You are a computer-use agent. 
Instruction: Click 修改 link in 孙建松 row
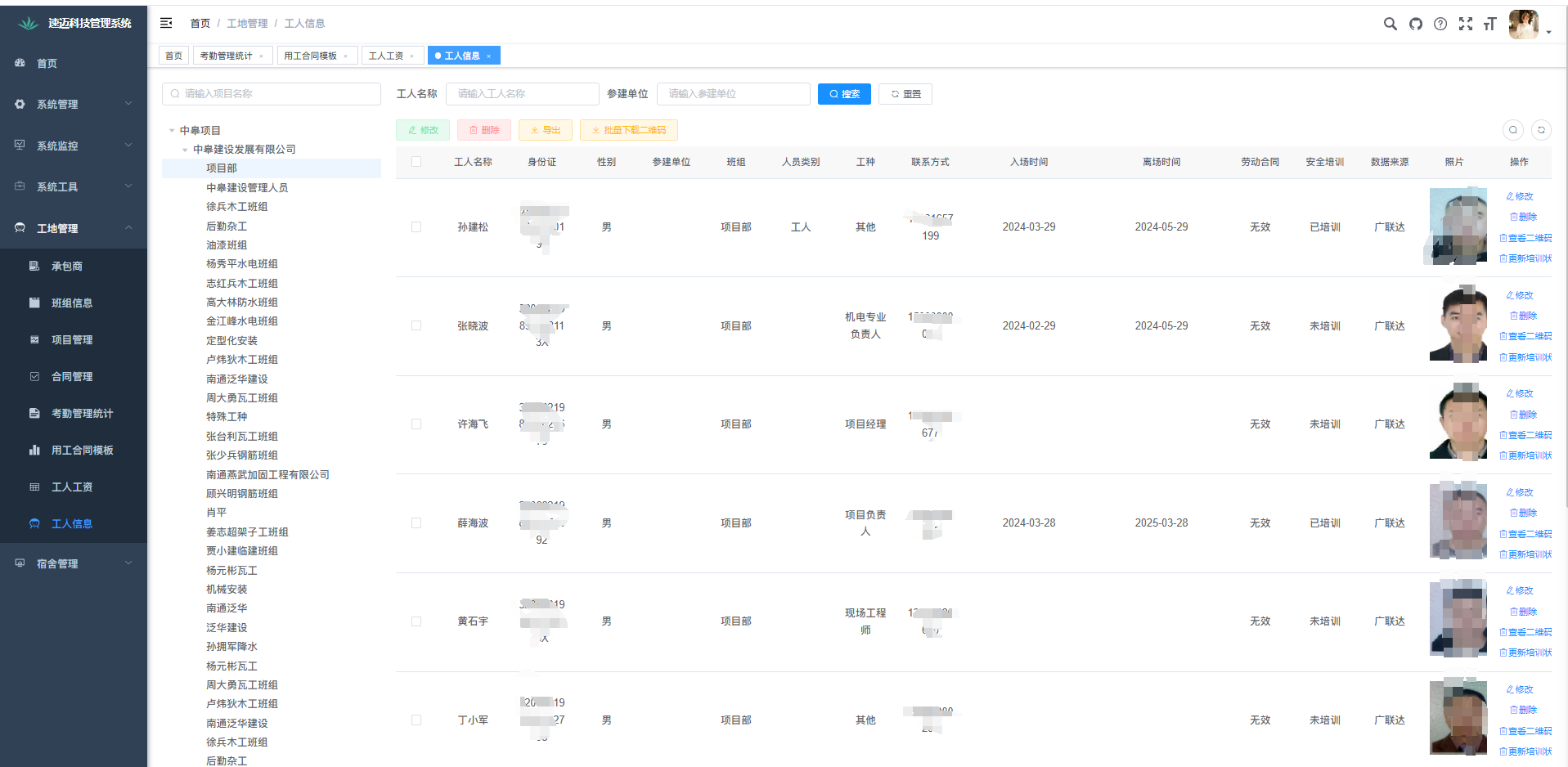click(1520, 196)
